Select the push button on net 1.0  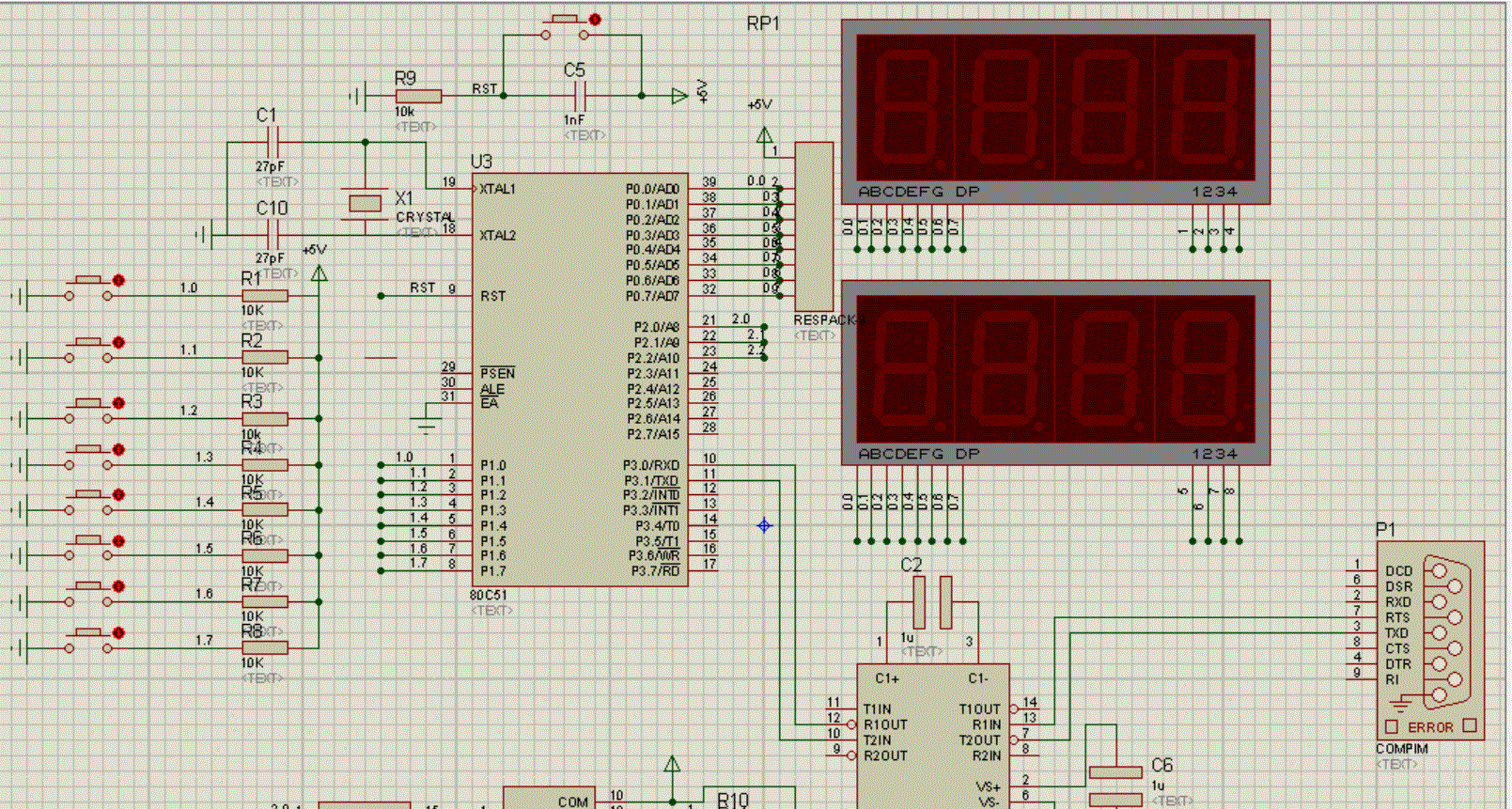pyautogui.click(x=89, y=287)
